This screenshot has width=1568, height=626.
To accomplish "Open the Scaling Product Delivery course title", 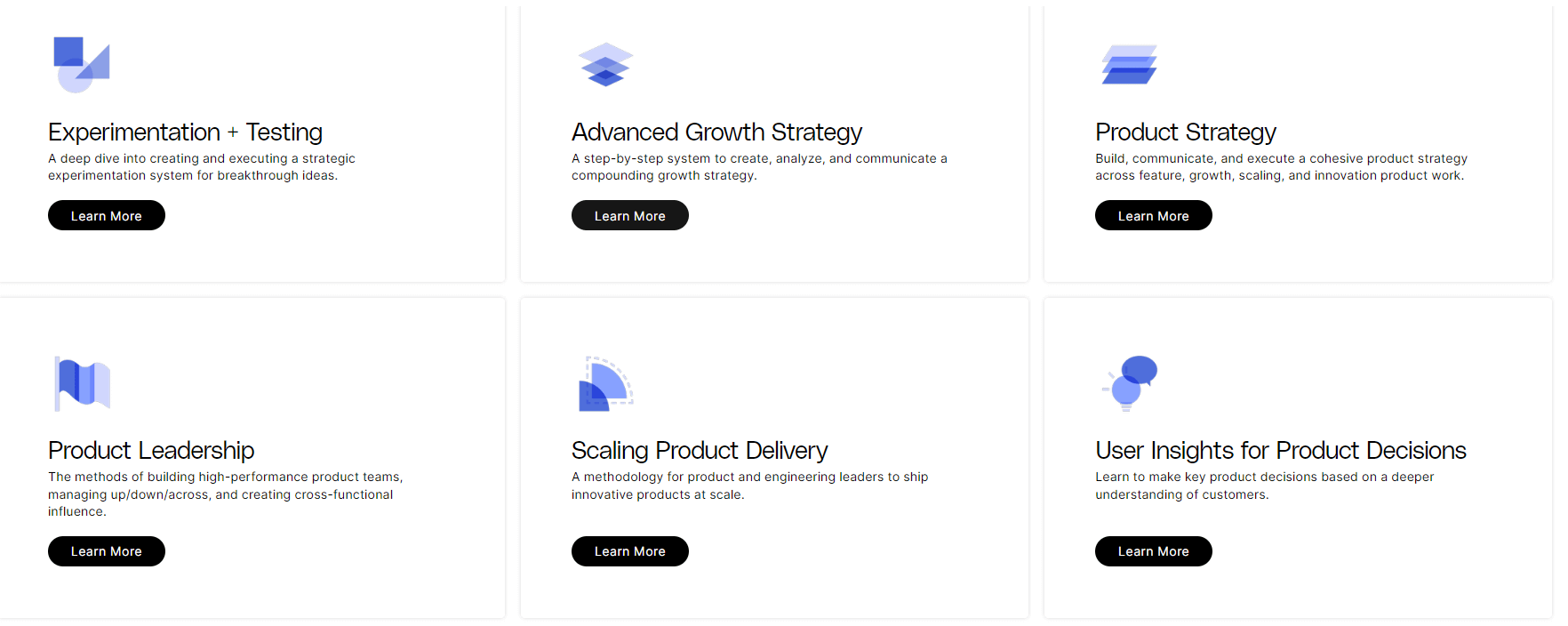I will (x=699, y=450).
